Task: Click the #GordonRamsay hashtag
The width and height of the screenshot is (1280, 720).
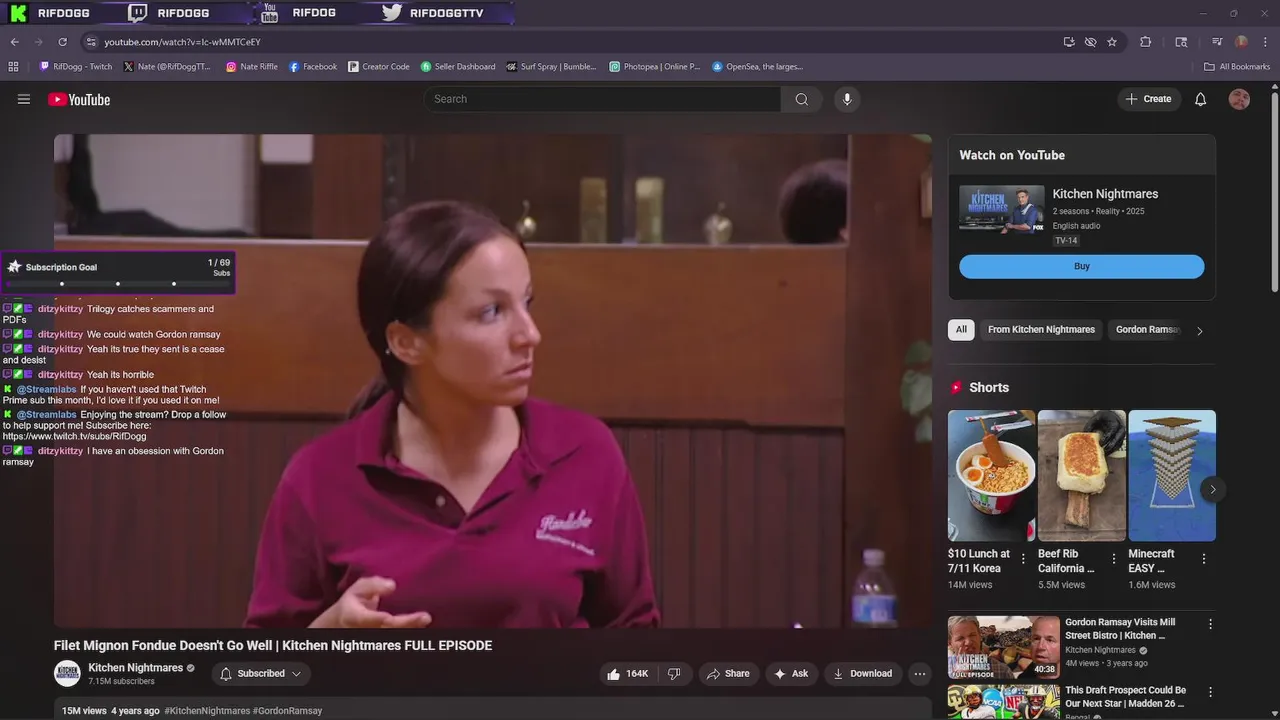Action: [288, 711]
